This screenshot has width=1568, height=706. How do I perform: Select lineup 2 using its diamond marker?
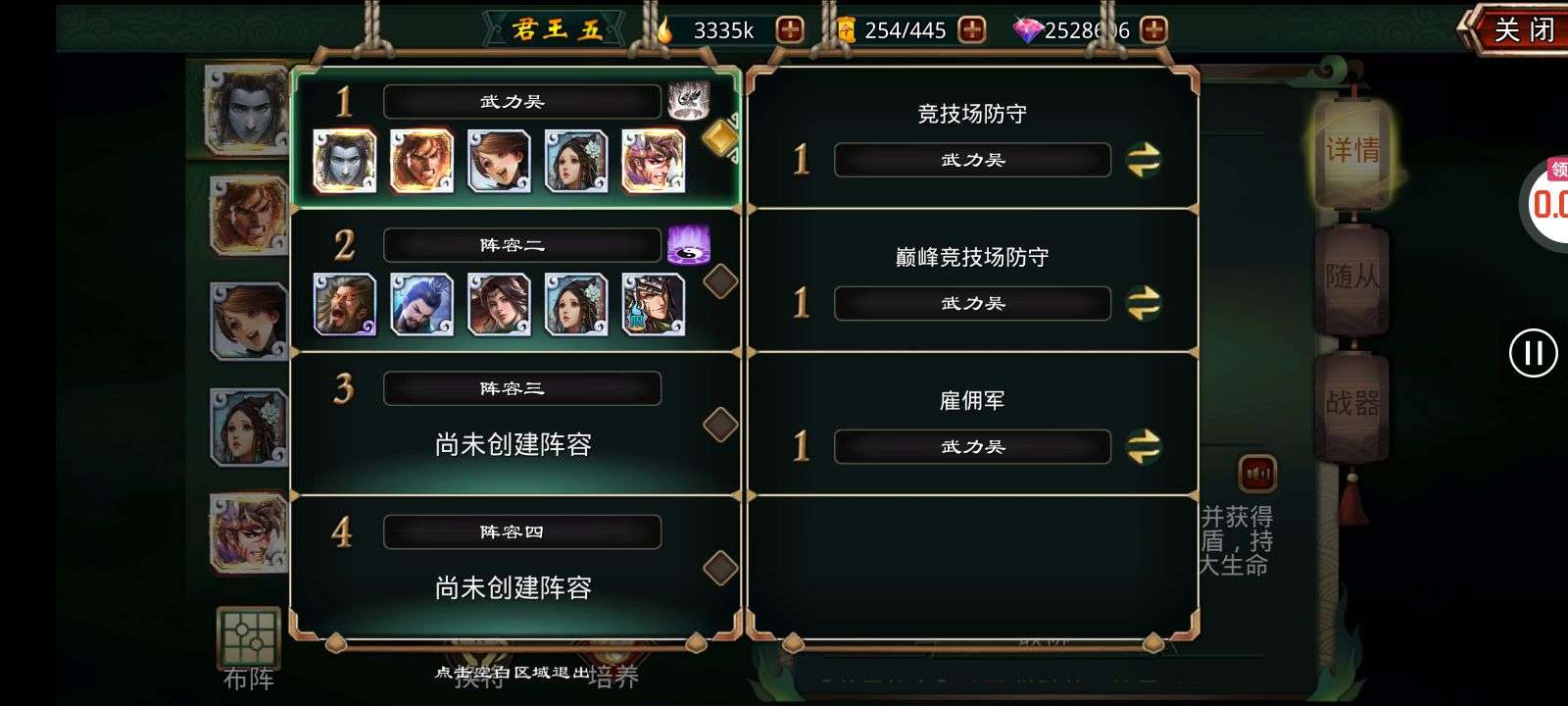click(720, 281)
